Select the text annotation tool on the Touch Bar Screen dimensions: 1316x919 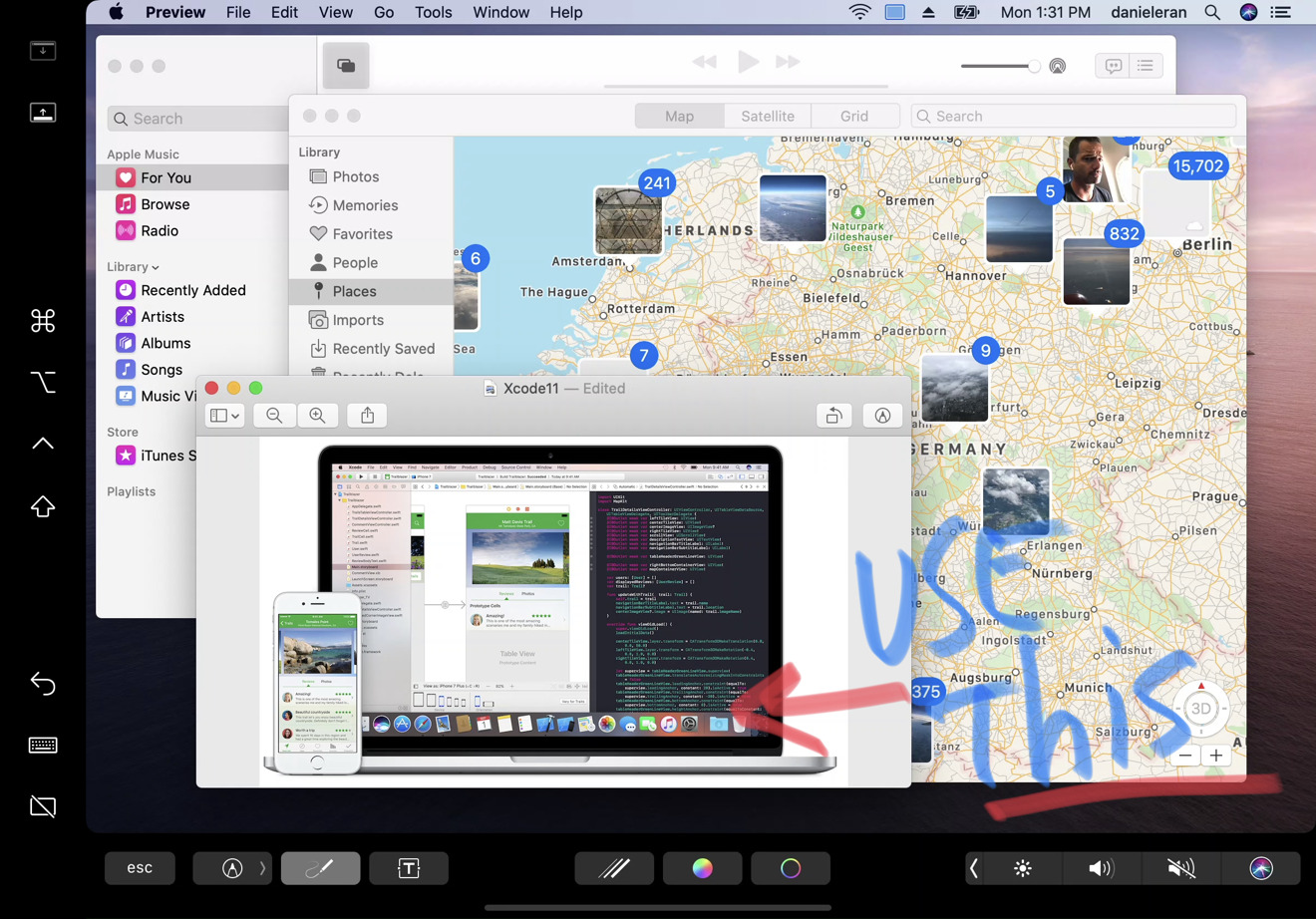pos(409,868)
